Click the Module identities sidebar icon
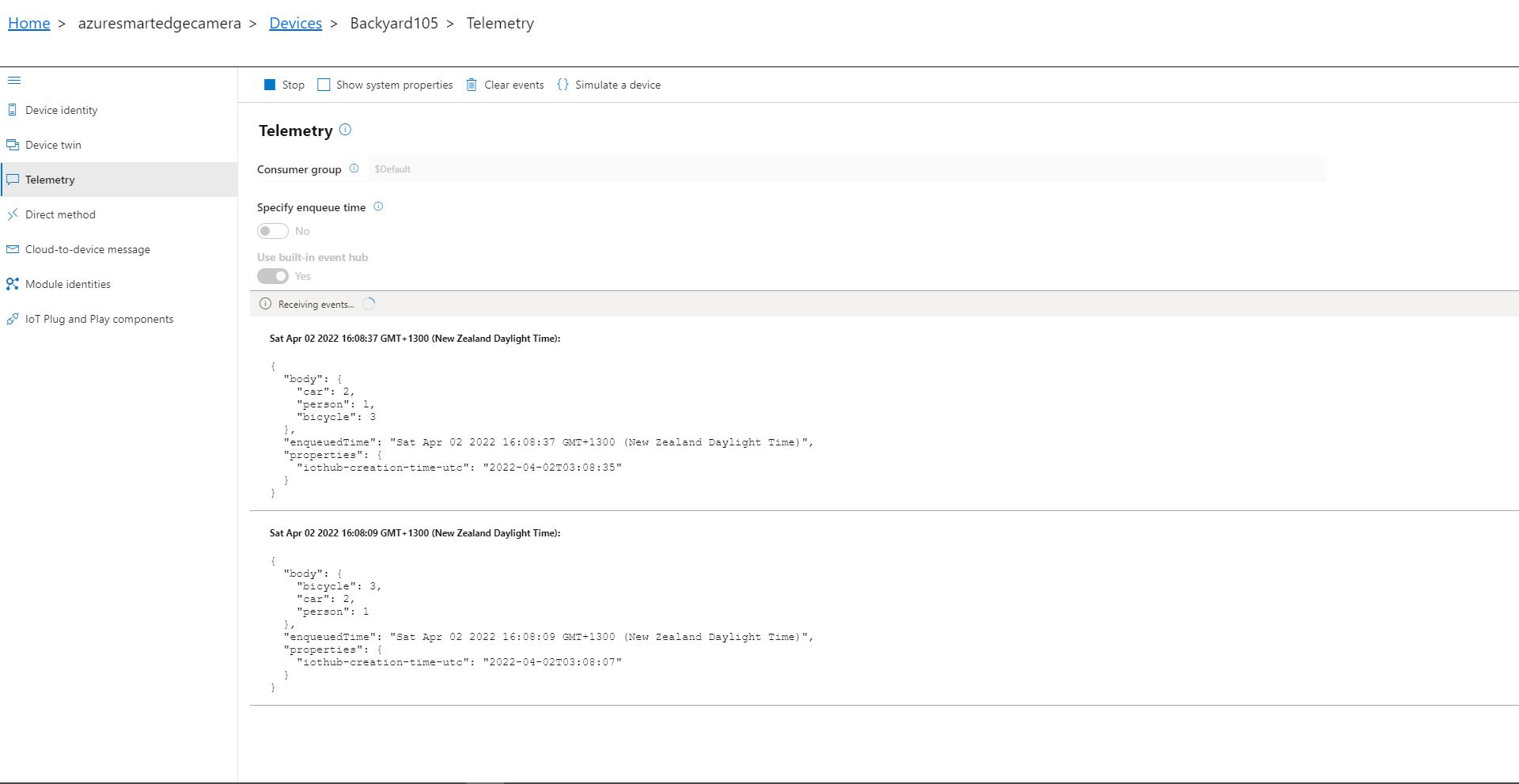 tap(12, 284)
